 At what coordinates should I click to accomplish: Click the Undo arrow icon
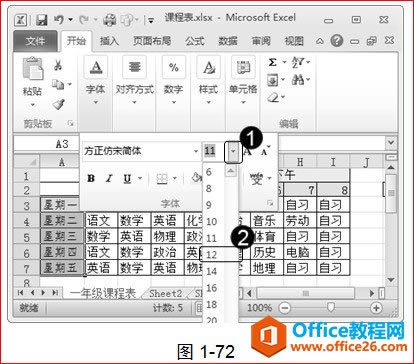coord(60,20)
